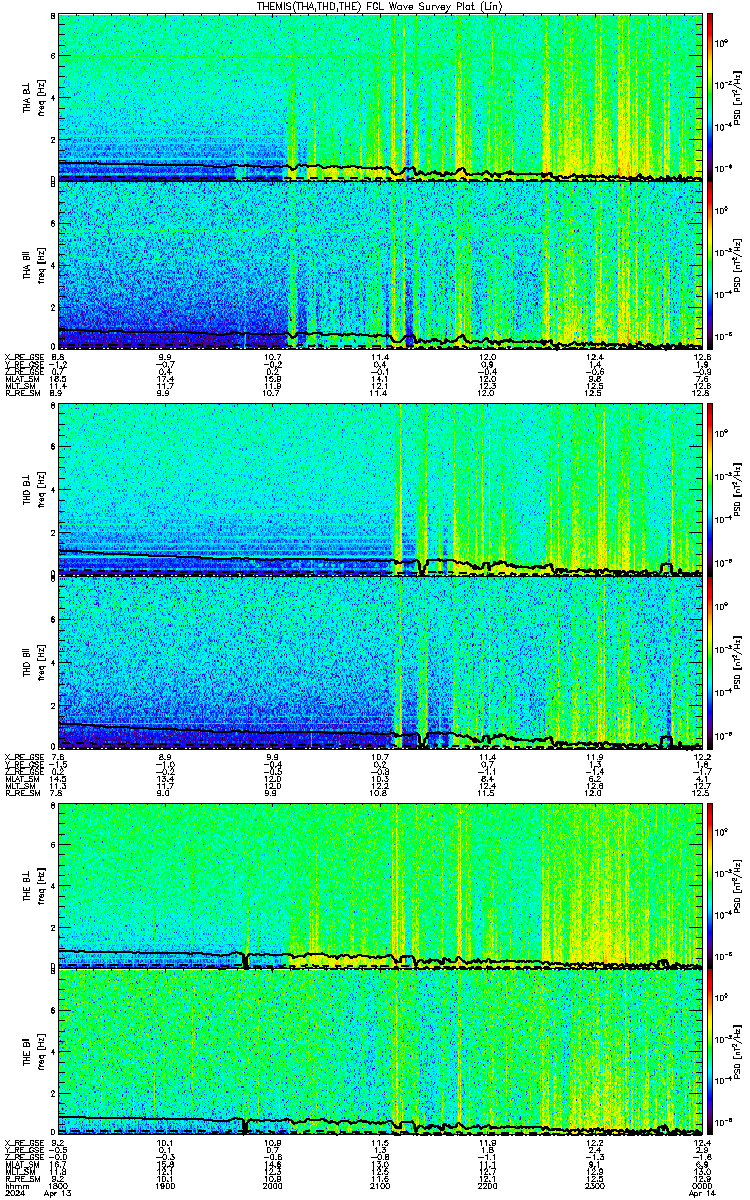Click inside the THA B-parallel spectrogram panel
This screenshot has height=1200, width=750.
click(x=381, y=264)
